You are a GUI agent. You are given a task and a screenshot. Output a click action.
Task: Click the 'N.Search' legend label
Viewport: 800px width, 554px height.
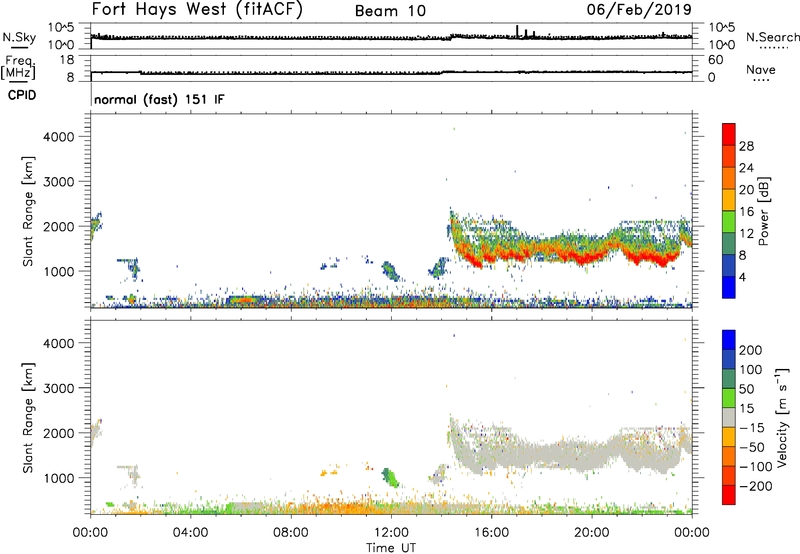(772, 37)
